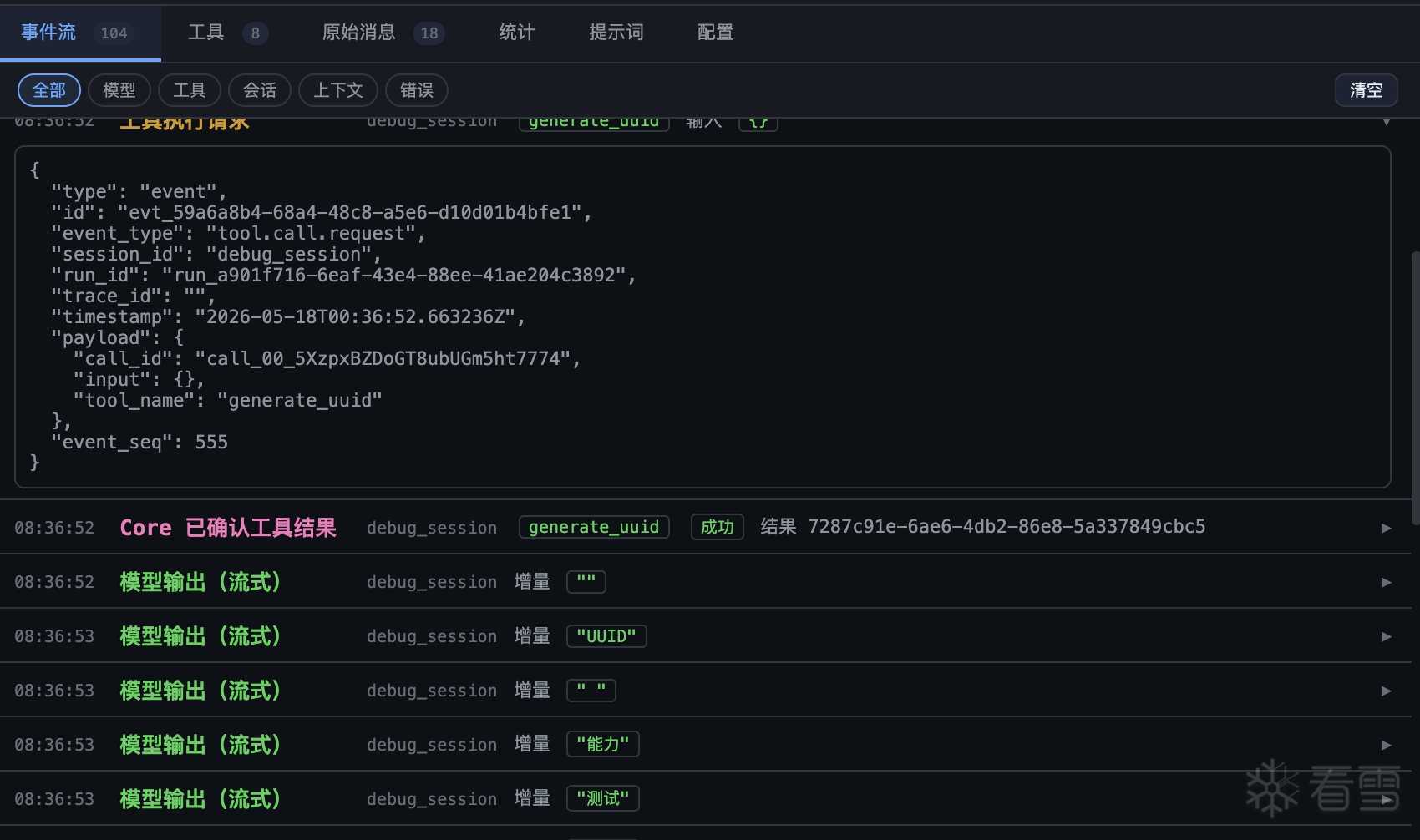Switch to the 提示词 tab
Viewport: 1420px width, 840px height.
coord(616,33)
